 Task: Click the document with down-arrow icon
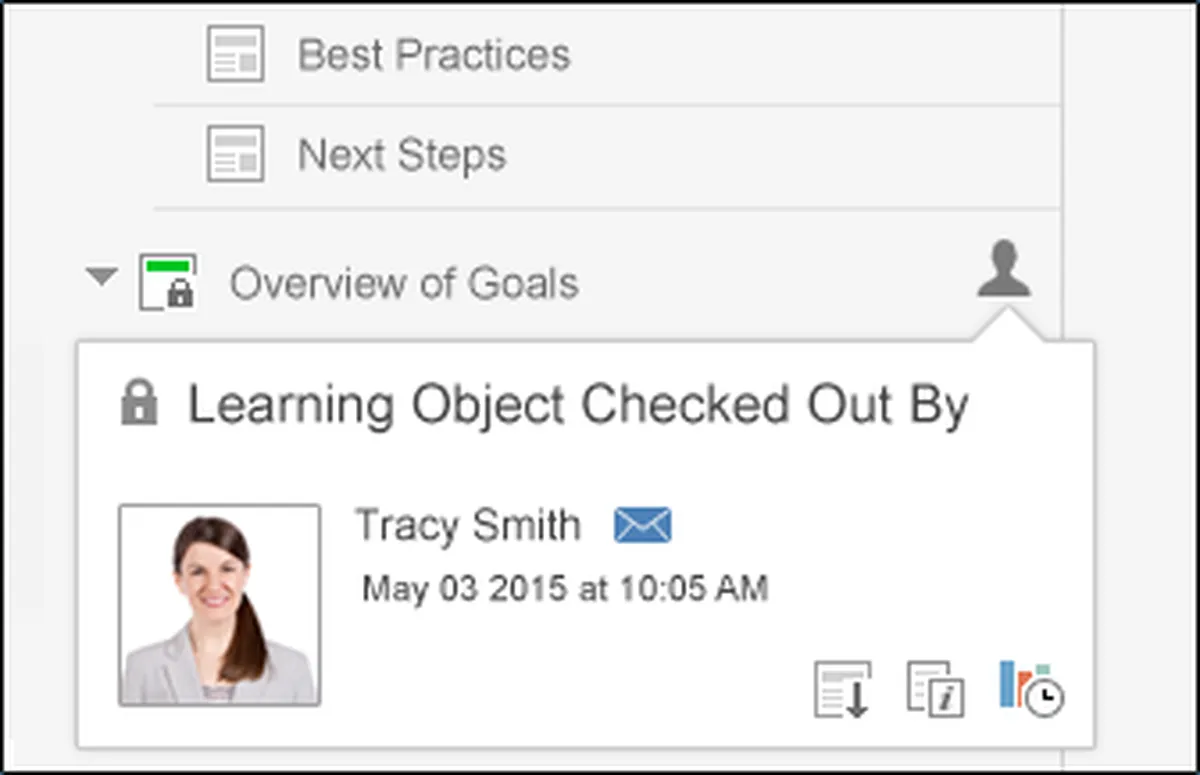[842, 690]
